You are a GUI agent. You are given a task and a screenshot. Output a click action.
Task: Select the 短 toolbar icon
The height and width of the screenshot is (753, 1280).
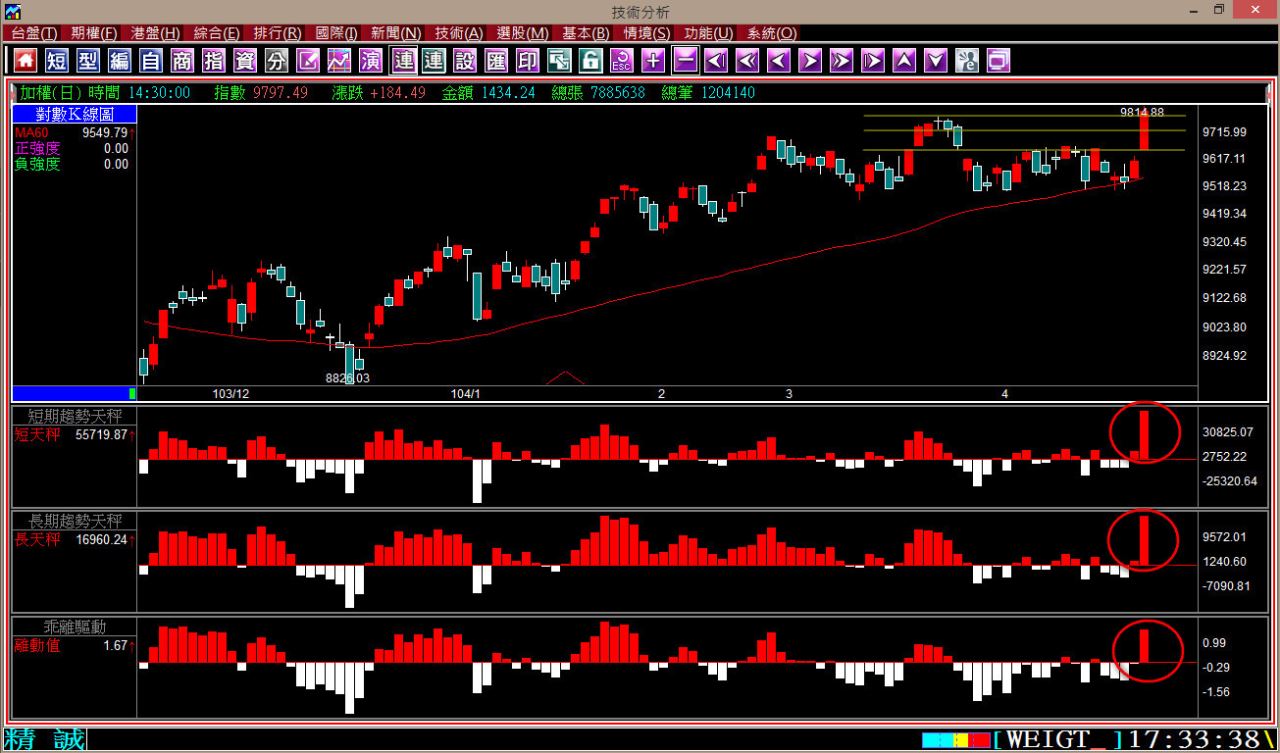click(x=57, y=61)
